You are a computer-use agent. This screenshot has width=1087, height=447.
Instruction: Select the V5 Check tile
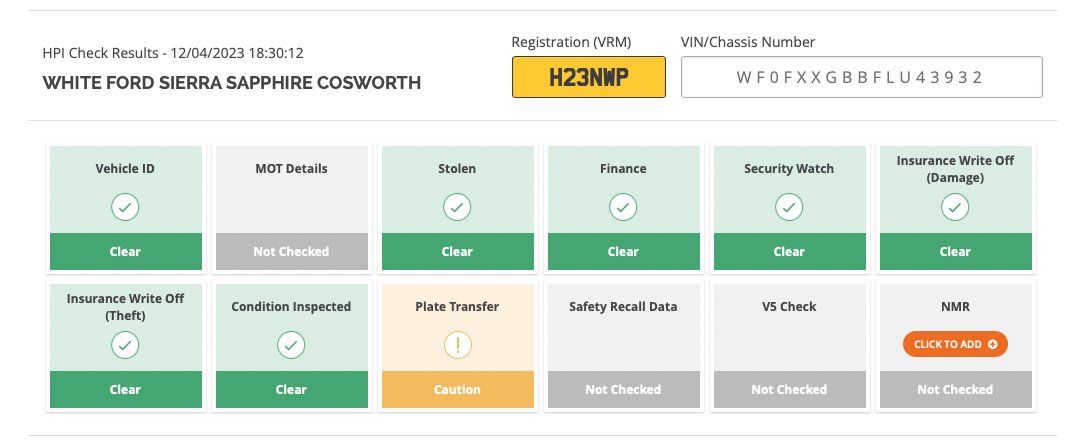click(x=790, y=346)
